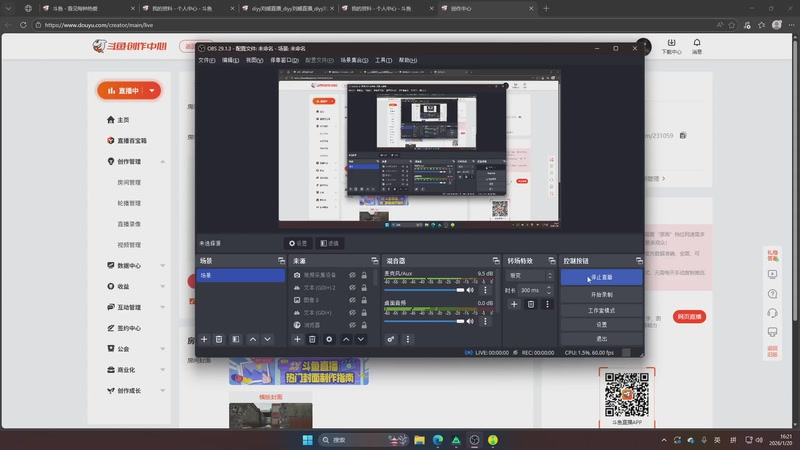The width and height of the screenshot is (800, 450).
Task: Toggle lock on 文本 (GDI+) 2 source
Action: [364, 288]
